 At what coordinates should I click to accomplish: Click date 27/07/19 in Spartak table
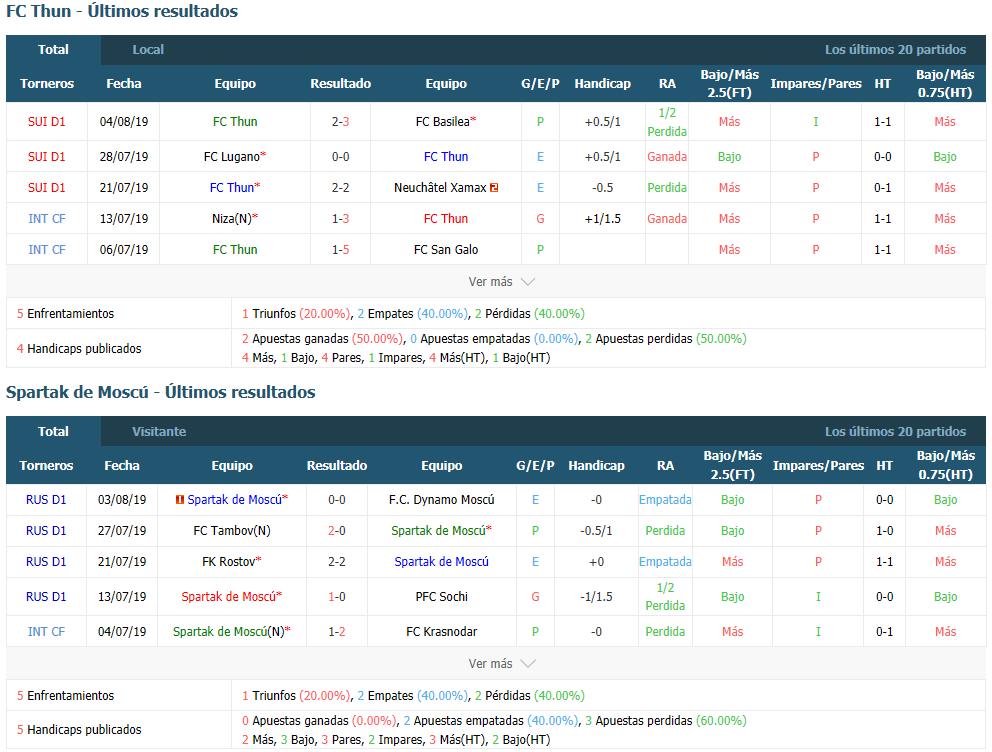pyautogui.click(x=122, y=531)
